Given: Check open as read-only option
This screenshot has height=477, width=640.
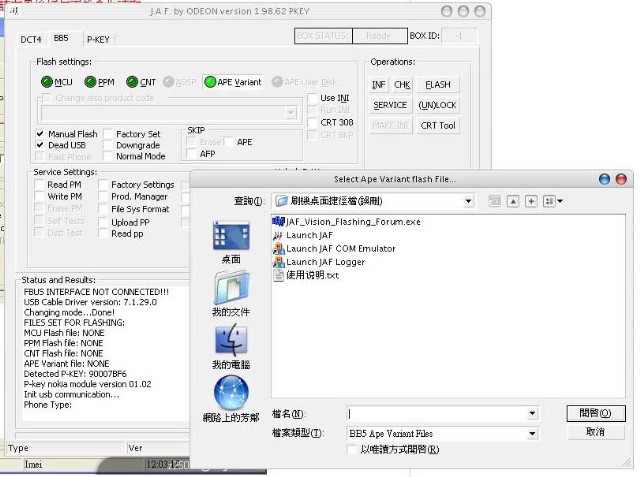Looking at the screenshot, I should click(x=351, y=449).
